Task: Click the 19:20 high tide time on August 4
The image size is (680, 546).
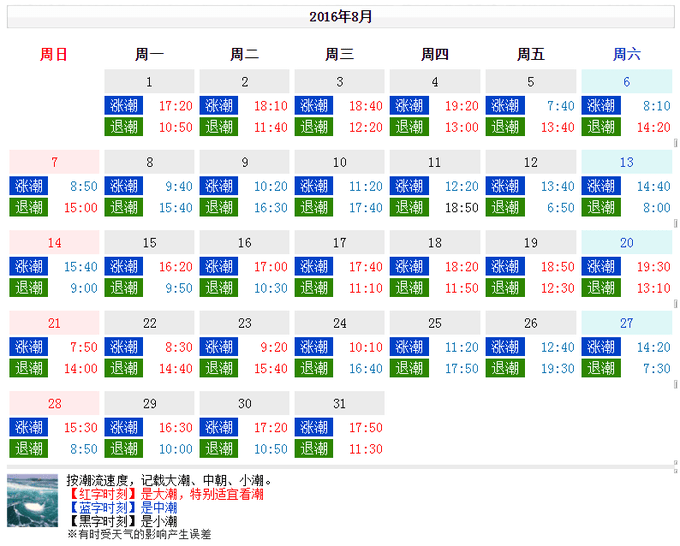Action: pyautogui.click(x=461, y=106)
